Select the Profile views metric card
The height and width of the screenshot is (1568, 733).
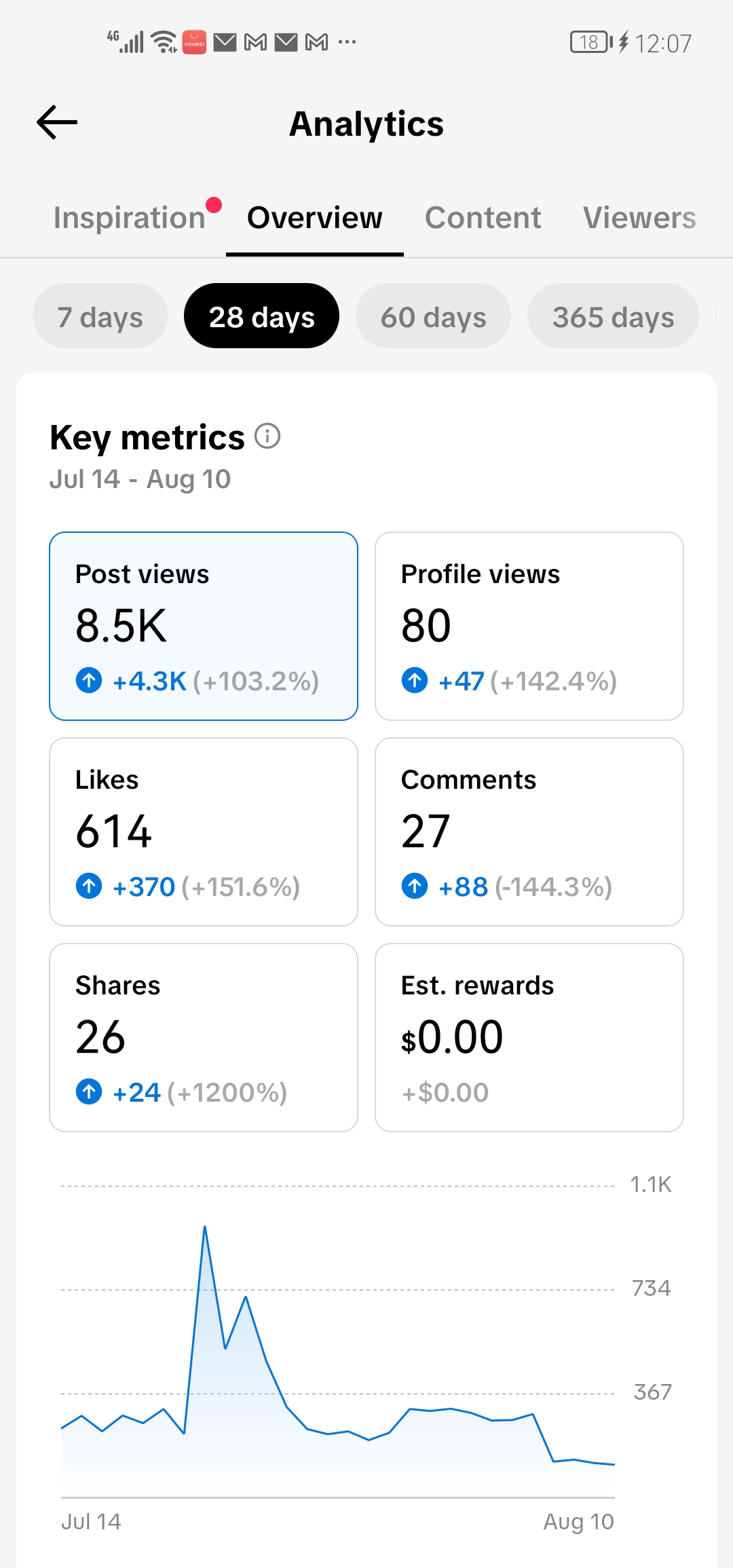click(x=529, y=626)
